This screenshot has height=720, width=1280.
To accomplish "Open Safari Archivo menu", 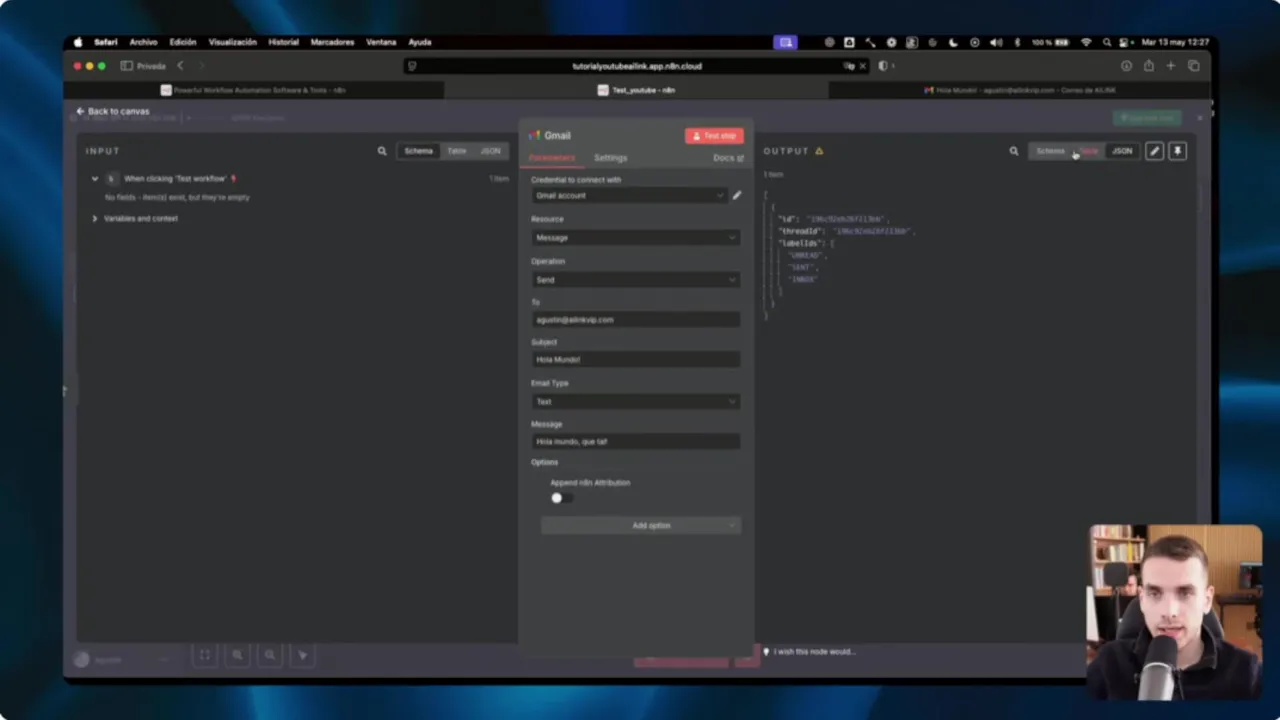I will coord(143,42).
